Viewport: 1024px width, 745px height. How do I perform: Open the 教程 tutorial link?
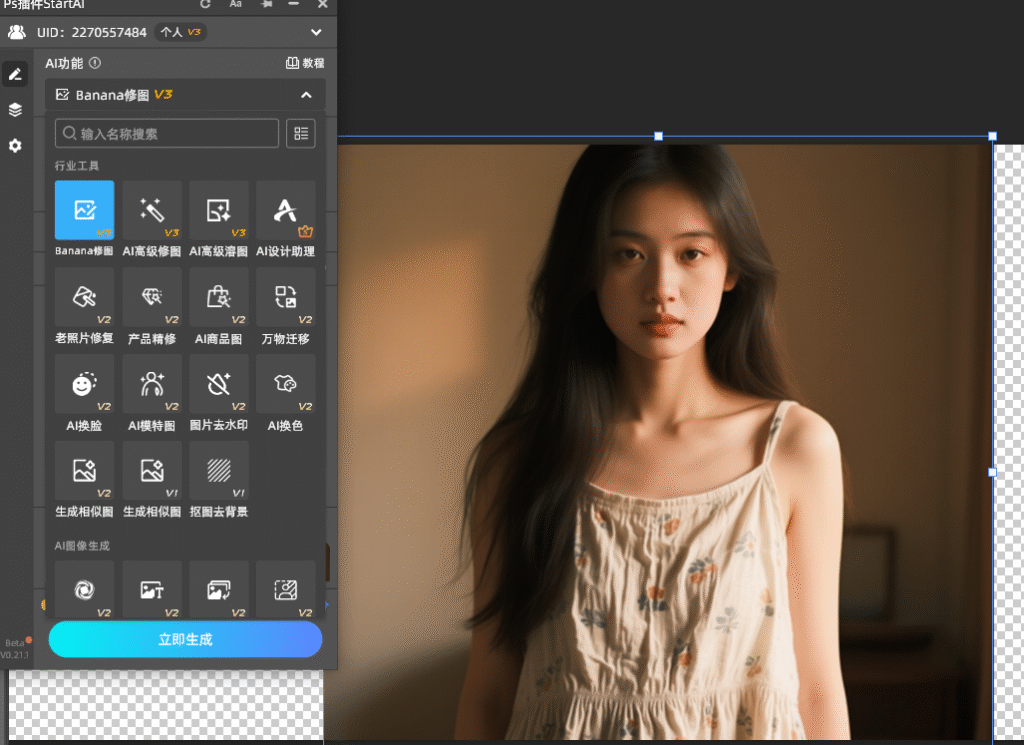click(x=305, y=63)
